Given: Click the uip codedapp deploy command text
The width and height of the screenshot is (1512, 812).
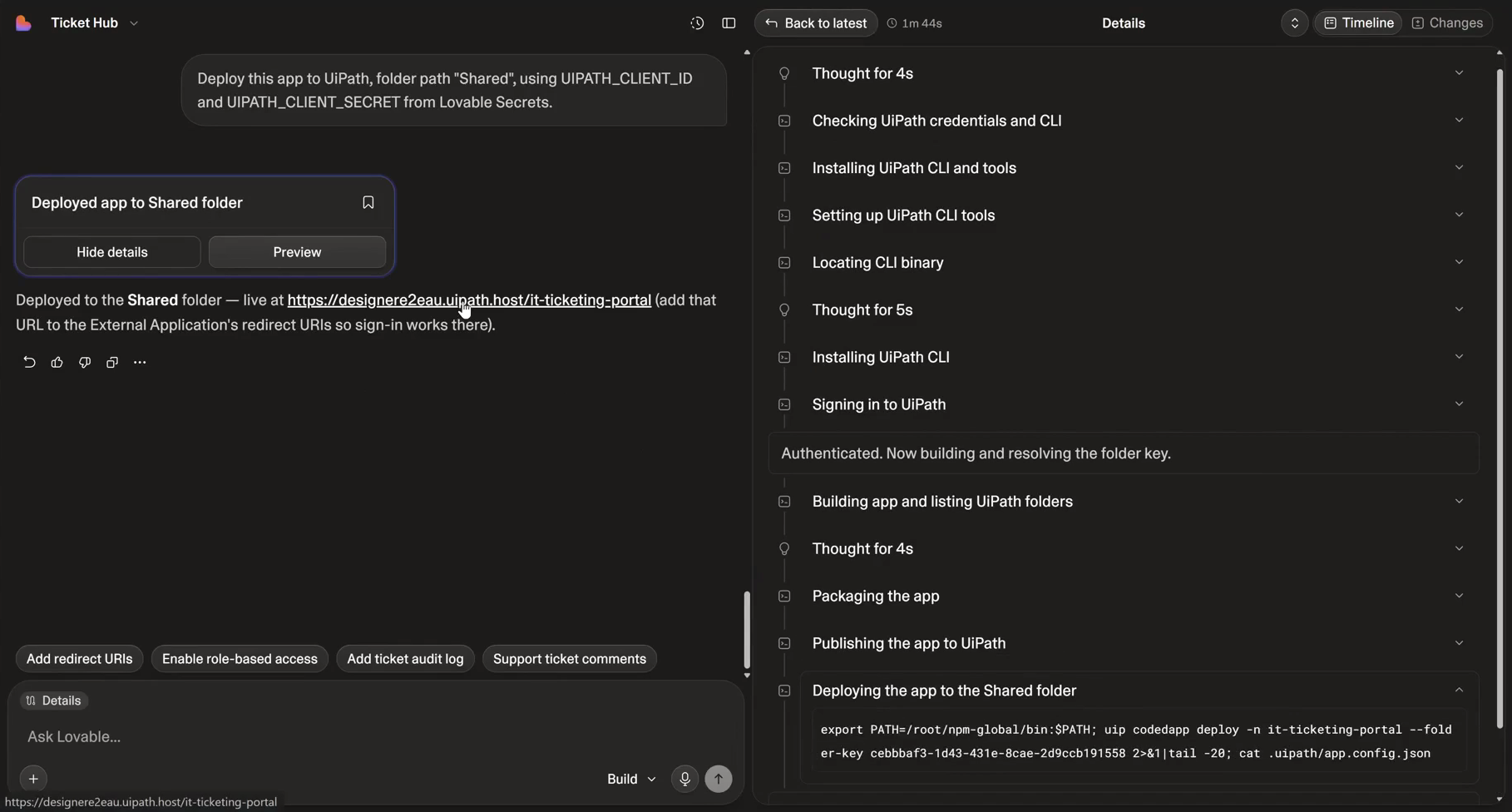Looking at the screenshot, I should coord(1136,741).
